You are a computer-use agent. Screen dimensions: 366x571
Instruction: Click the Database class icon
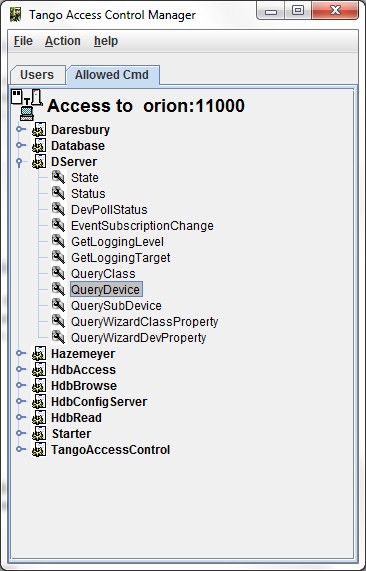click(39, 146)
